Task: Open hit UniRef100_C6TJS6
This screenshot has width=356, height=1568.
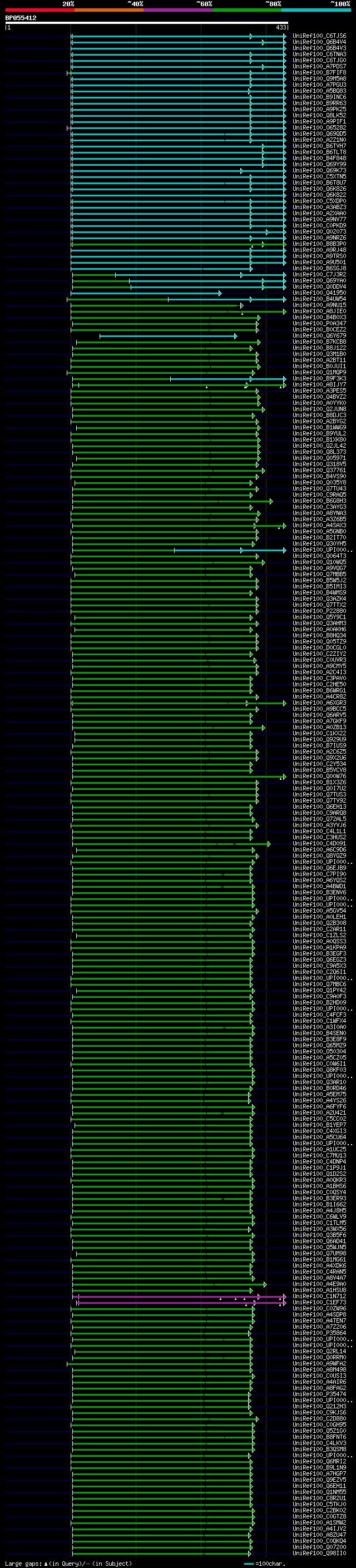Action: 319,37
